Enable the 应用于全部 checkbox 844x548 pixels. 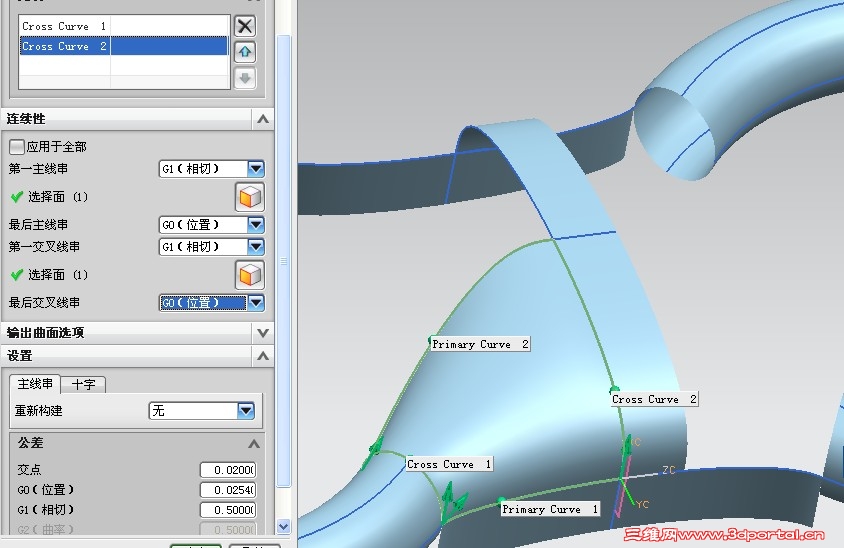(17, 146)
